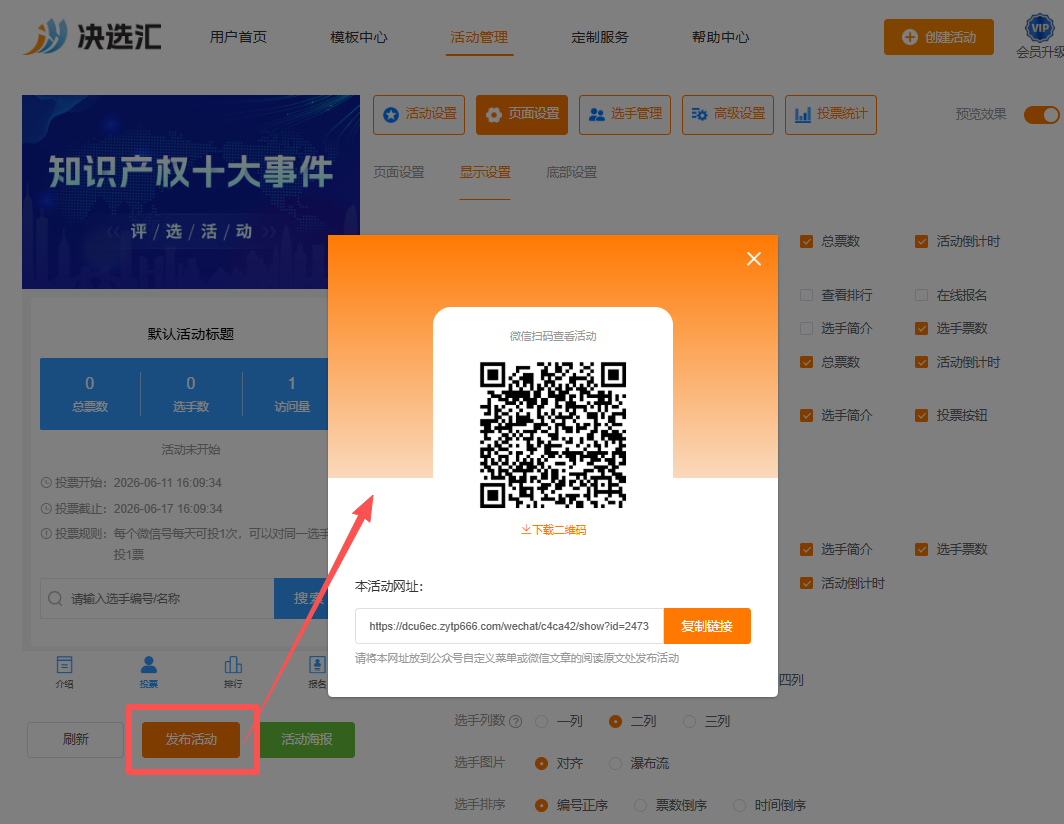Screen dimensions: 1064x824
Task: Click the help question icon beside 选手列数
Action: (x=516, y=722)
